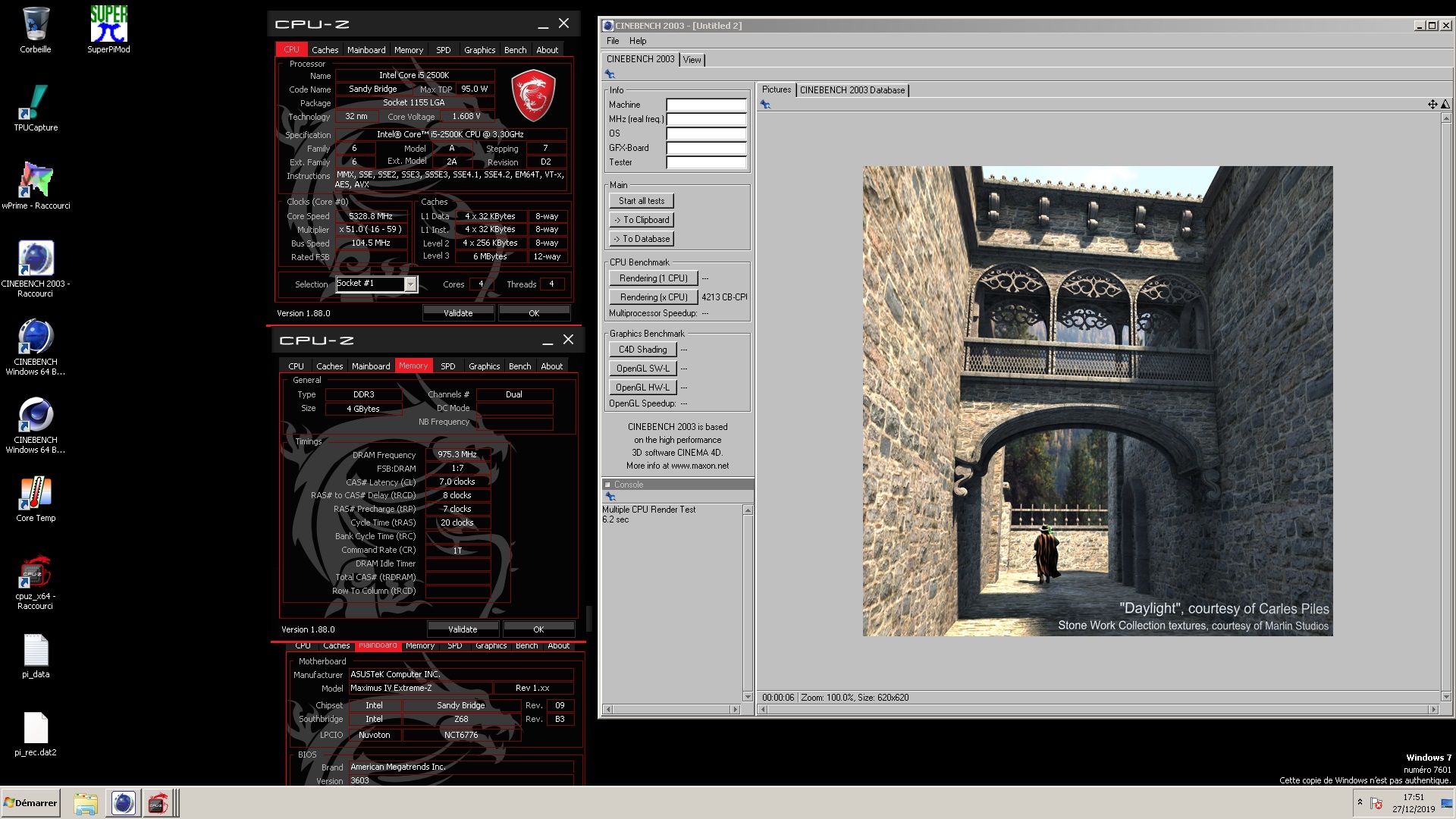The width and height of the screenshot is (1456, 819).
Task: Click OK in the top CPU-Z window
Action: click(534, 313)
